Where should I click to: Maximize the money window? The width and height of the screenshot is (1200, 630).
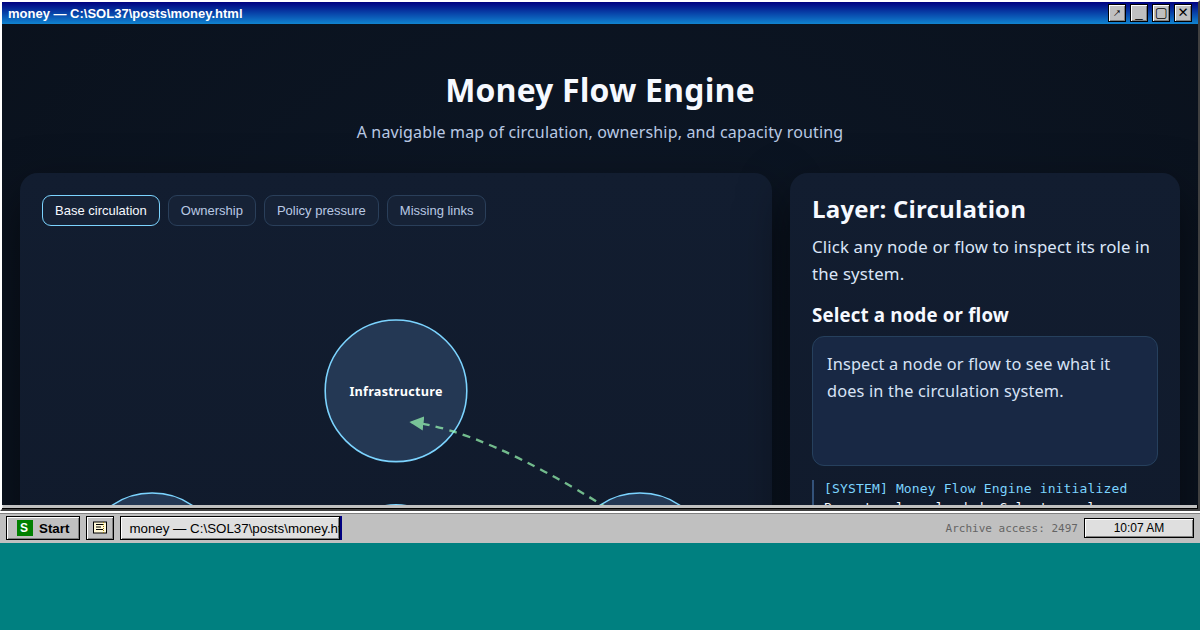[x=1161, y=13]
